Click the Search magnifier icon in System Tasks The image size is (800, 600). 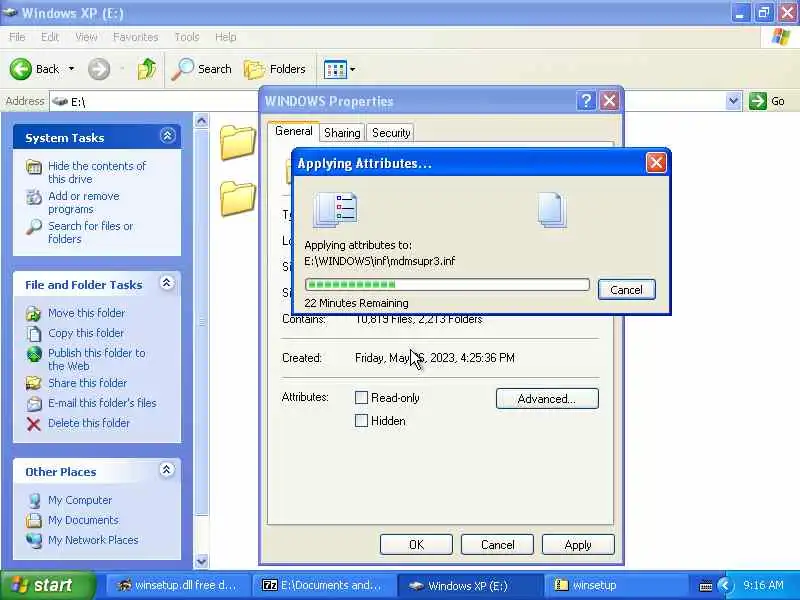[34, 227]
